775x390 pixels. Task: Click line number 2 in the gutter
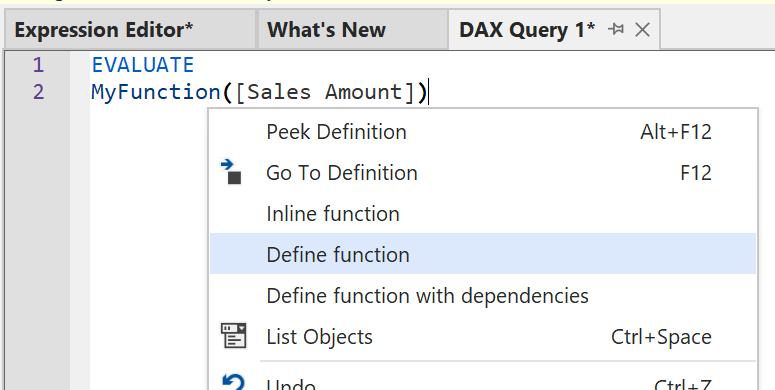[38, 92]
